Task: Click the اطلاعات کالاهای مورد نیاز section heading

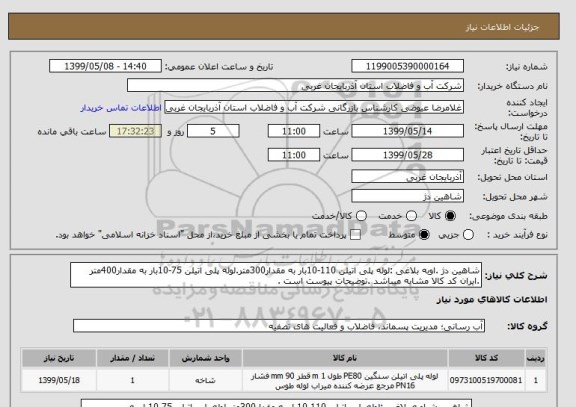Action: pyautogui.click(x=492, y=300)
